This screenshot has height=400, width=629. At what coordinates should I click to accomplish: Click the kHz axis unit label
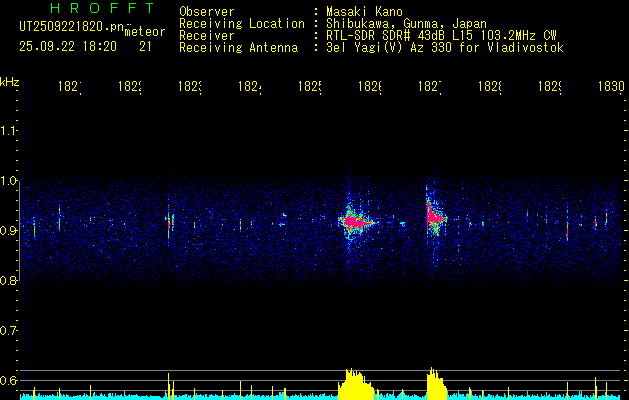pos(10,82)
